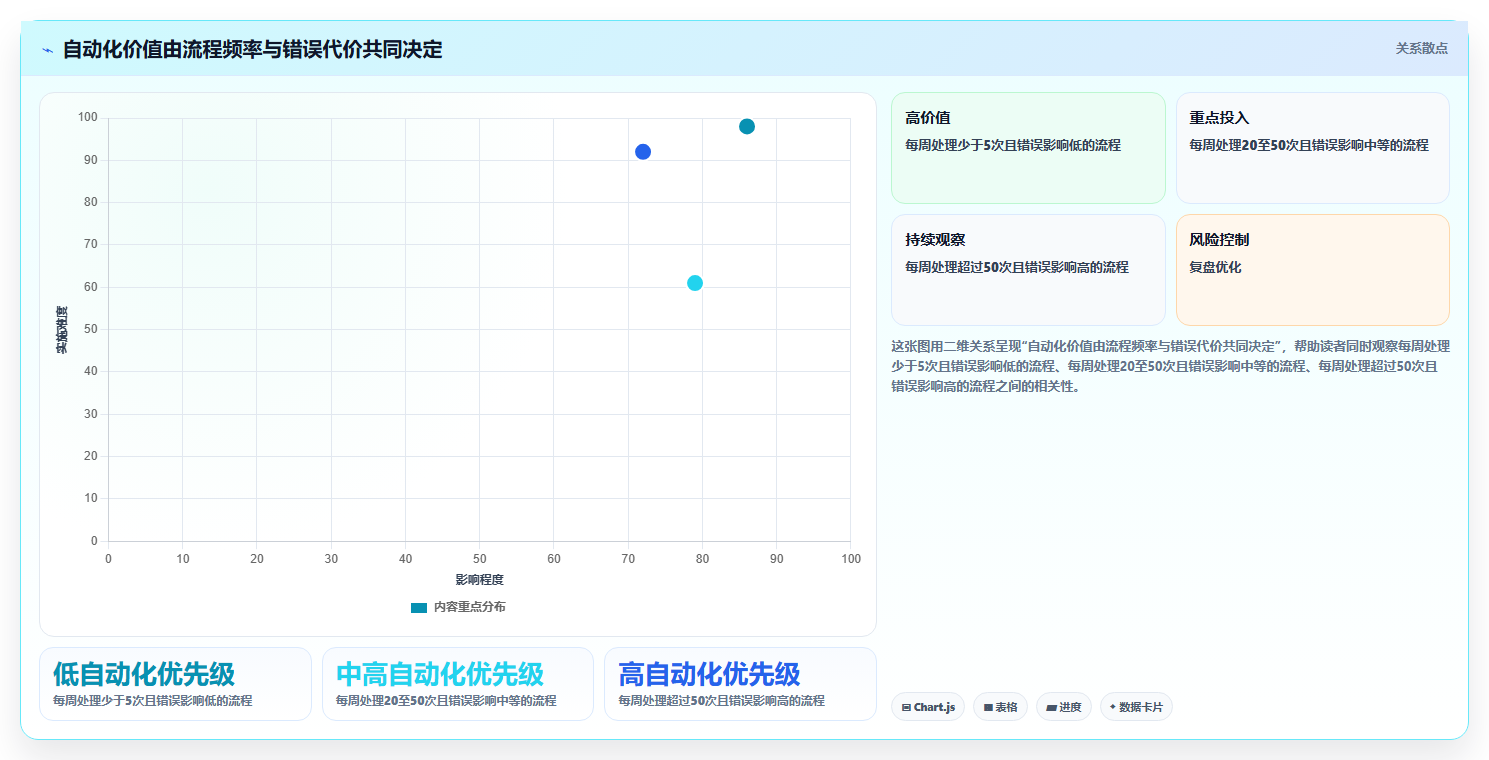This screenshot has height=760, width=1489.
Task: Click the 关系散点 label in header
Action: (x=1421, y=48)
